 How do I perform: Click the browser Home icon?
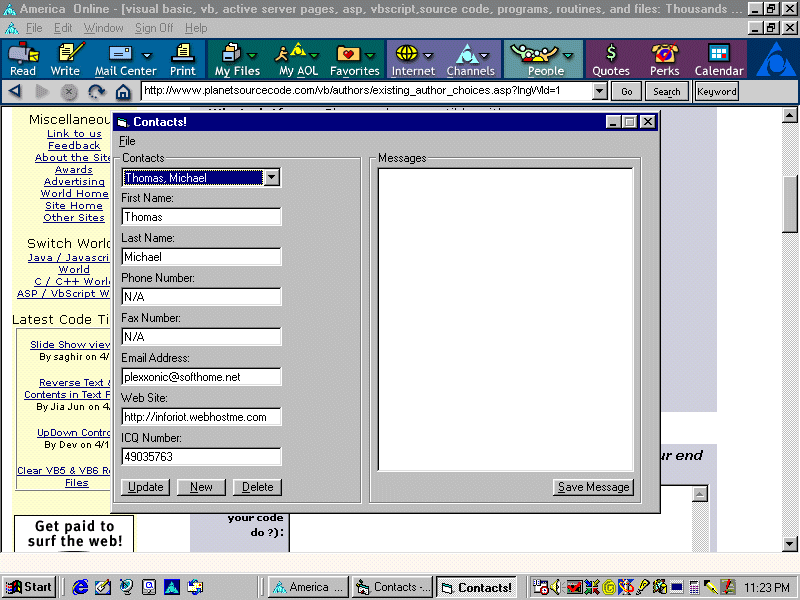(123, 91)
